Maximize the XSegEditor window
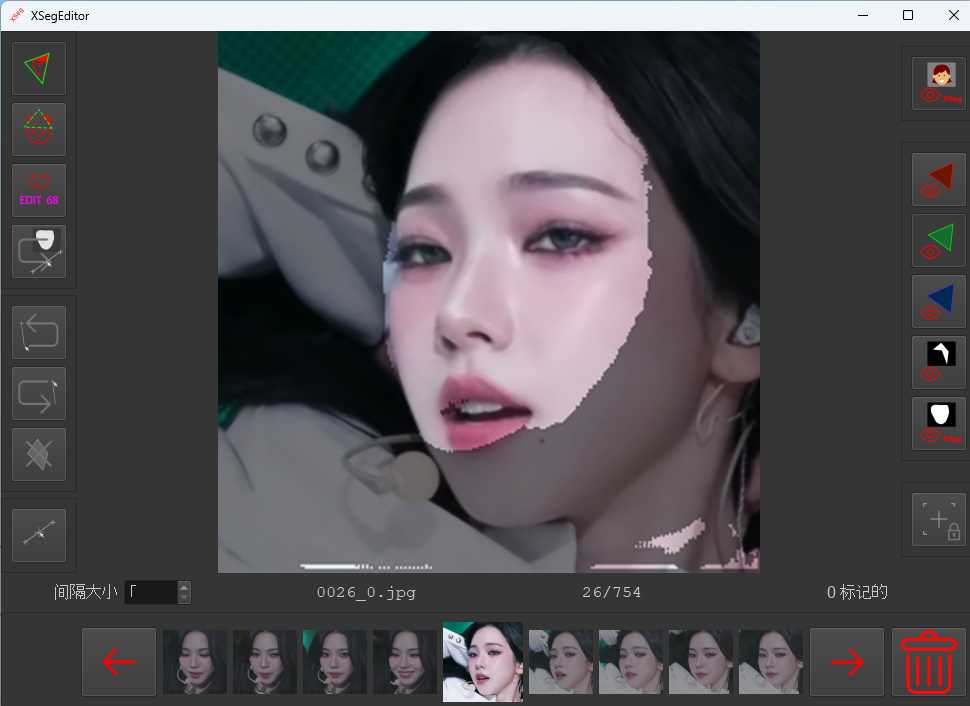 point(908,15)
